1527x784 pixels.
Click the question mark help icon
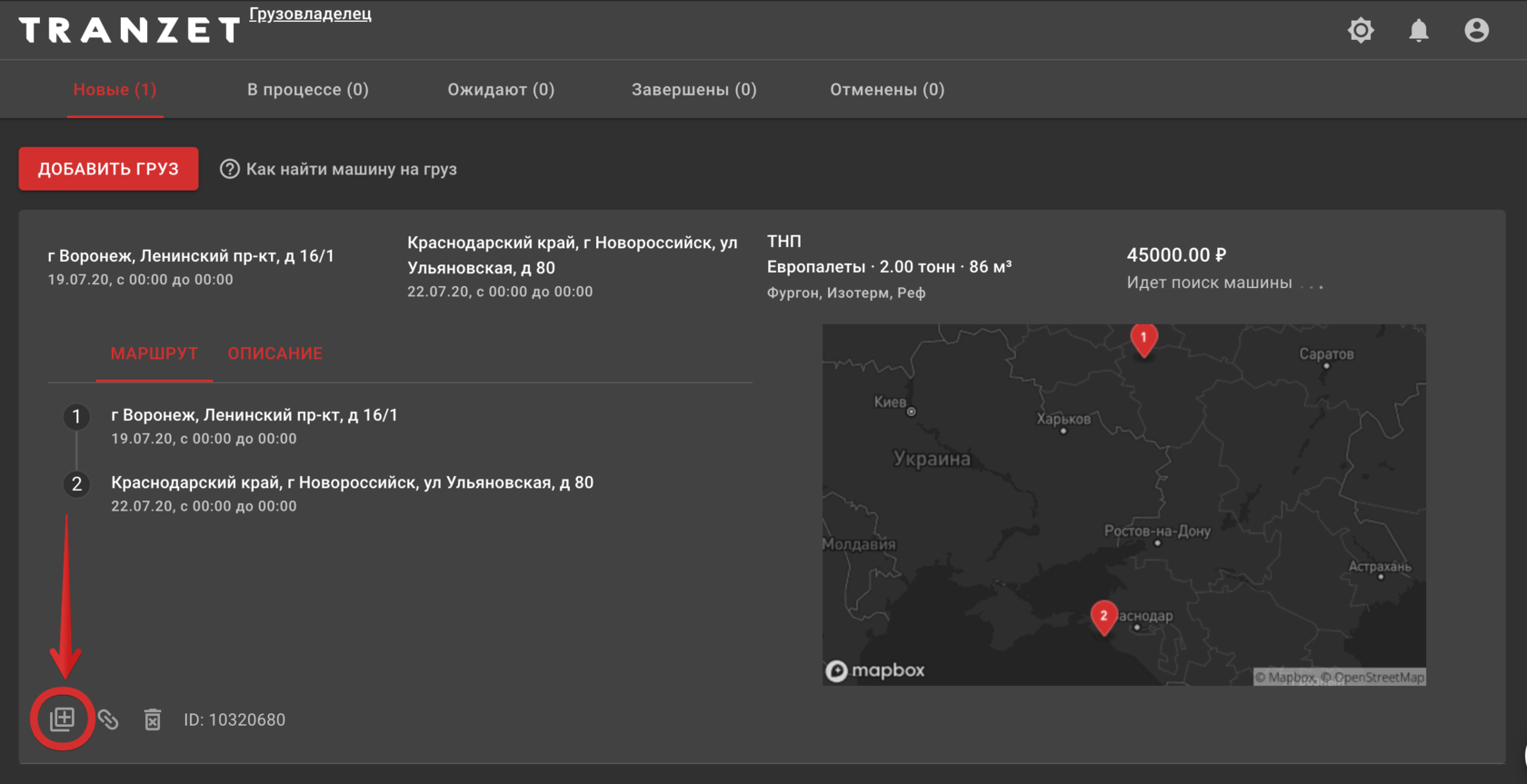point(230,169)
